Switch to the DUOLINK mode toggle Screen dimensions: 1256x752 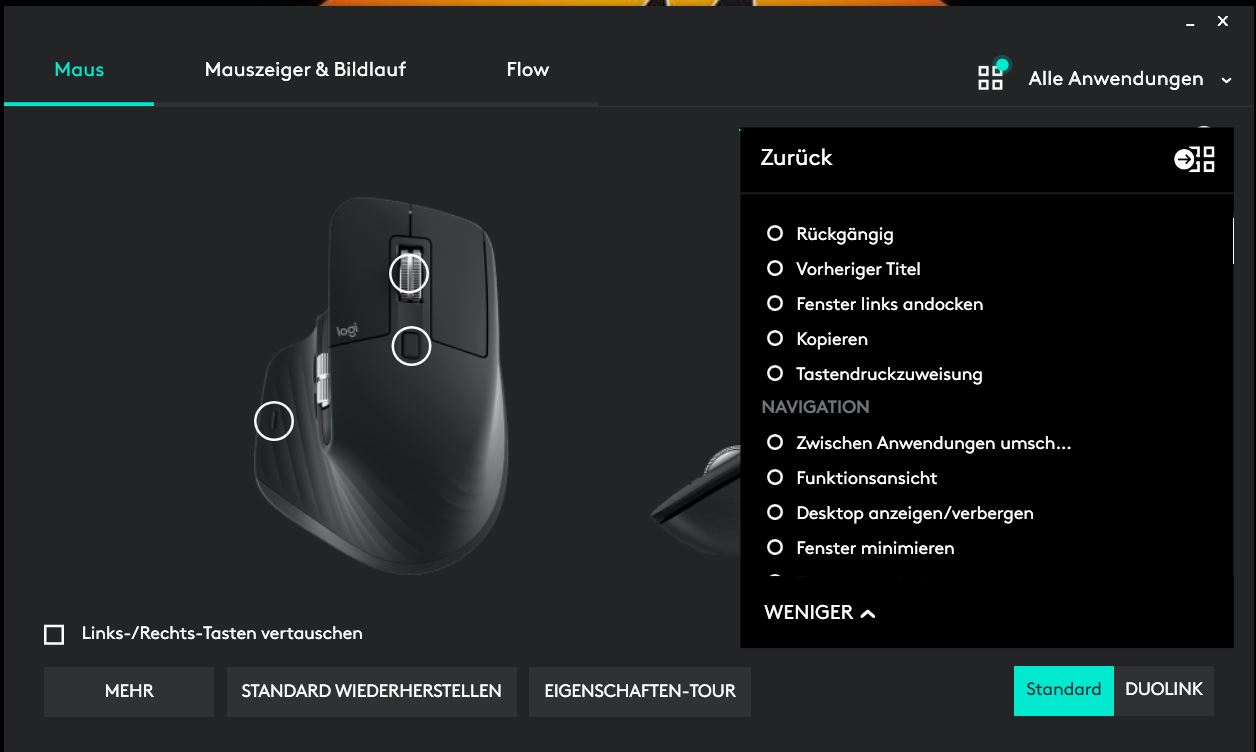(1164, 690)
